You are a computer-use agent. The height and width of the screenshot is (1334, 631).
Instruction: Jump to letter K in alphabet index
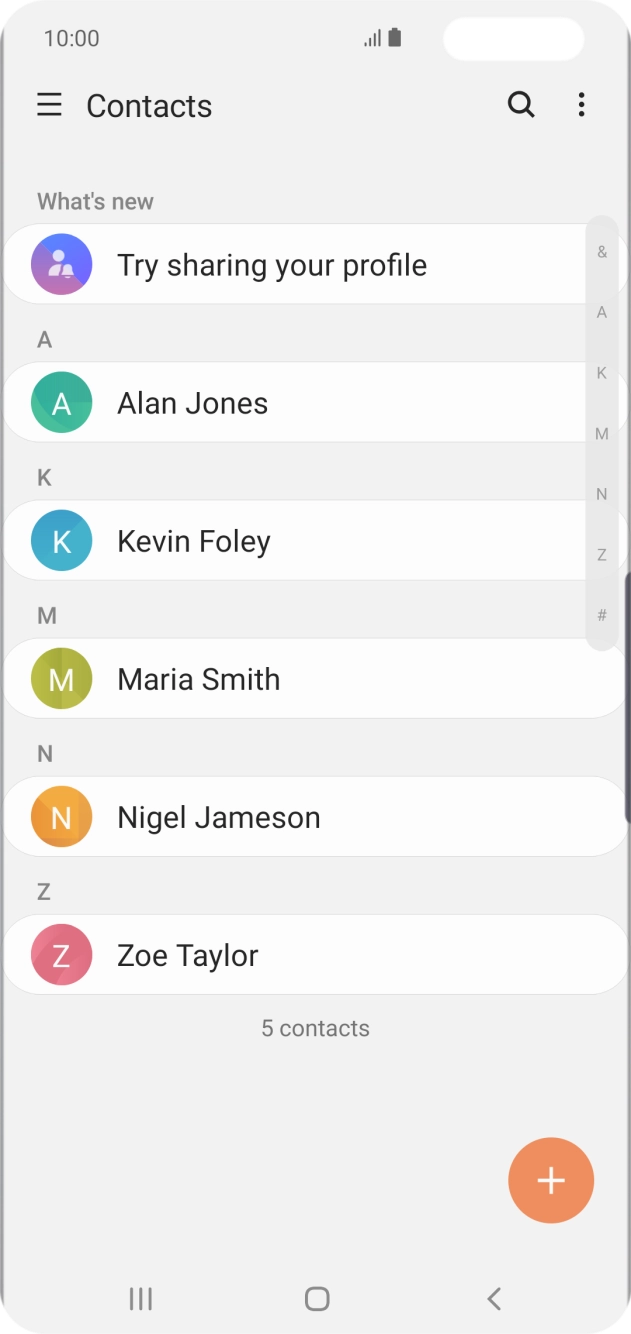(x=602, y=373)
